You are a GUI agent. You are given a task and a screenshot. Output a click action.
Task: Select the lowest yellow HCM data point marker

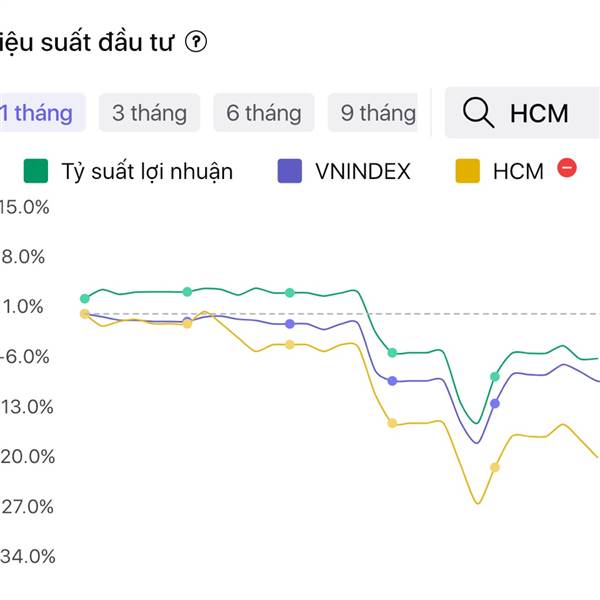tap(495, 467)
